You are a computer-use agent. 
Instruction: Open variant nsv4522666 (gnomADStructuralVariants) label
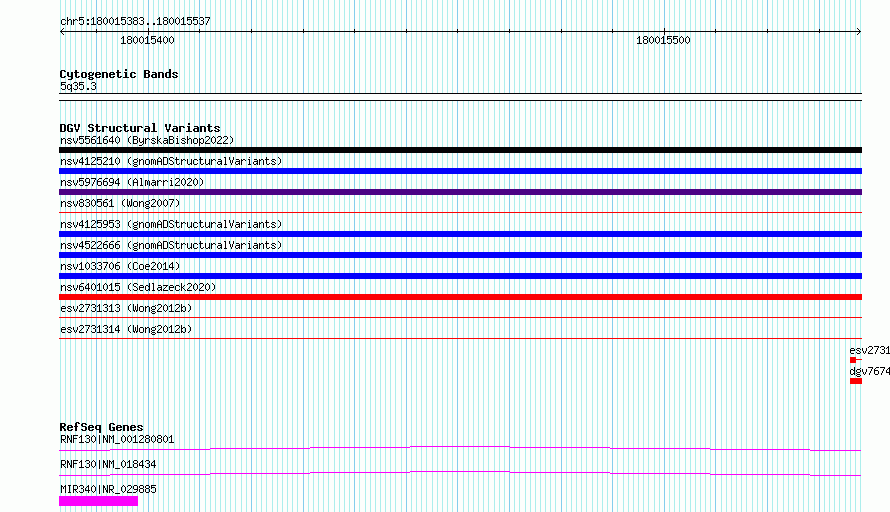(x=171, y=245)
